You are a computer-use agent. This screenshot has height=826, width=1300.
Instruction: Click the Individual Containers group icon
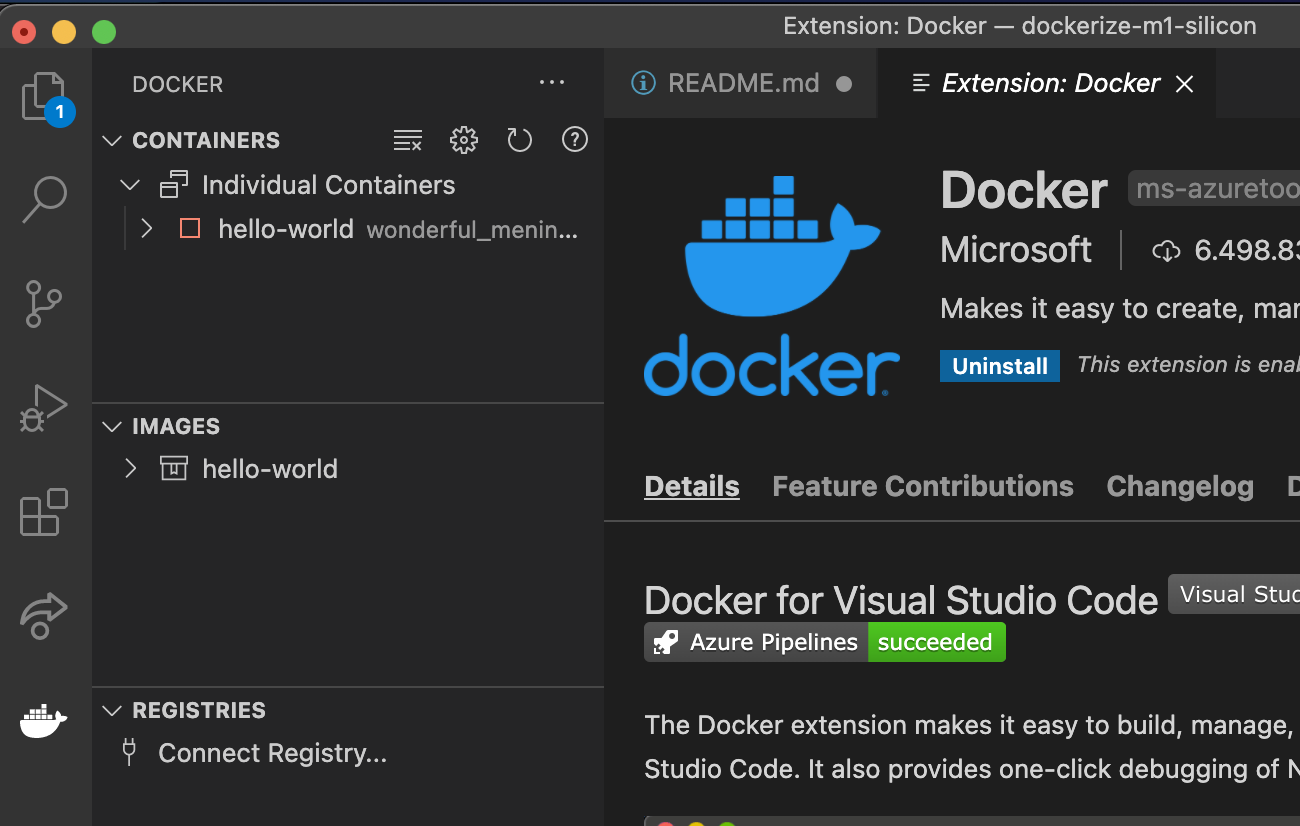(x=174, y=185)
